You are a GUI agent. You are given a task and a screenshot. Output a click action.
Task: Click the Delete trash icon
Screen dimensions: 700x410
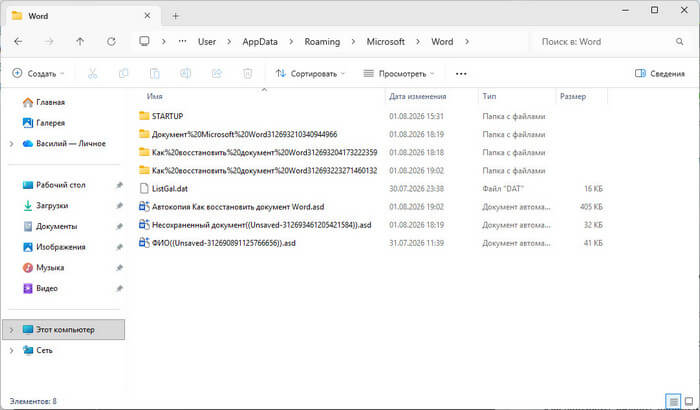point(248,74)
